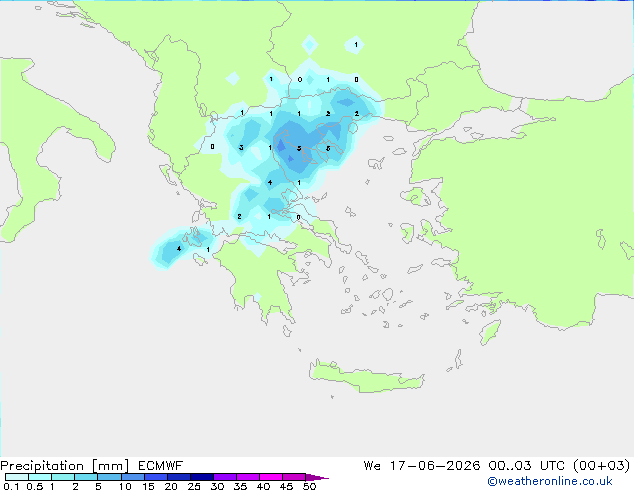This screenshot has height=490, width=634.
Task: Select the legend swatch between 35 and 40
Action: [x=247, y=477]
